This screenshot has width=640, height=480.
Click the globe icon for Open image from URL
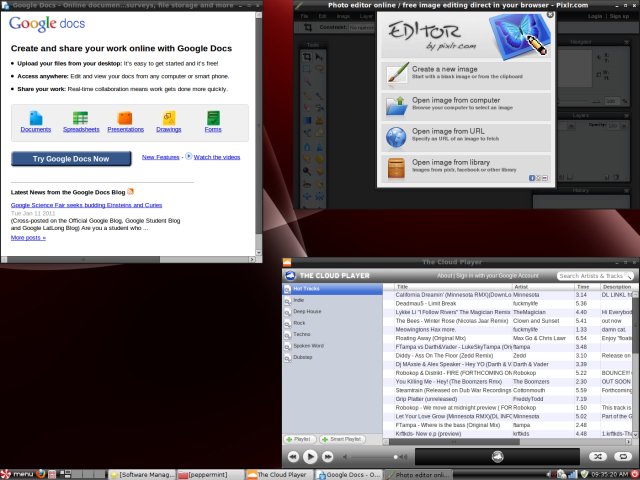(396, 137)
